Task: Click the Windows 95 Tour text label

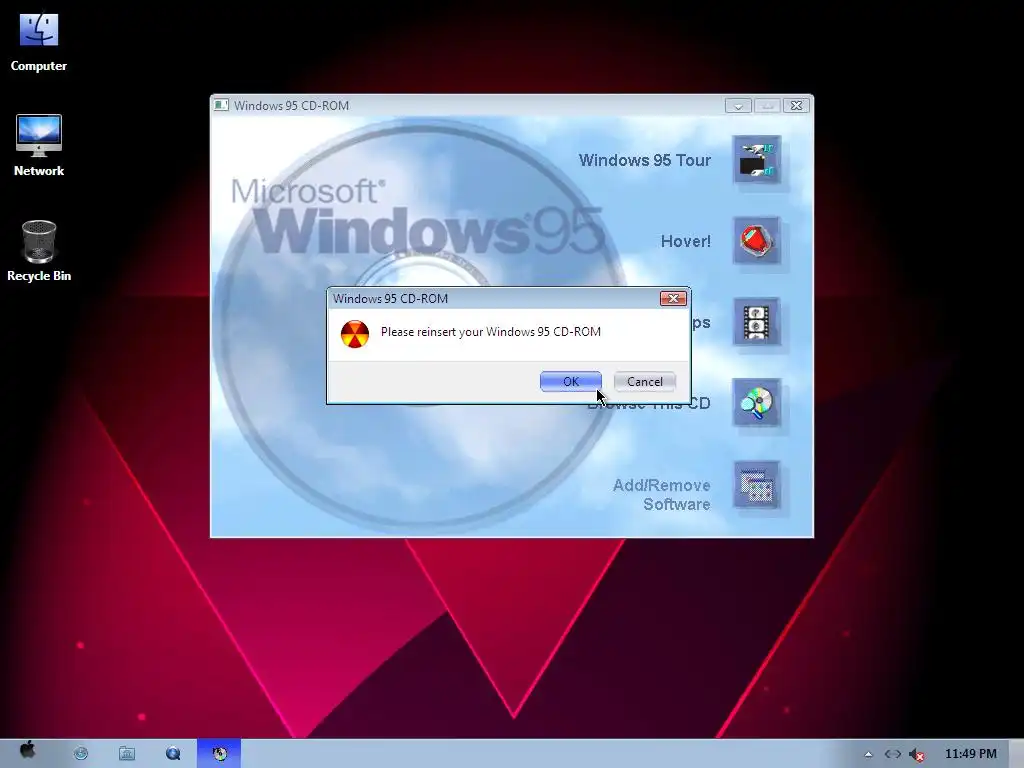Action: click(x=645, y=160)
